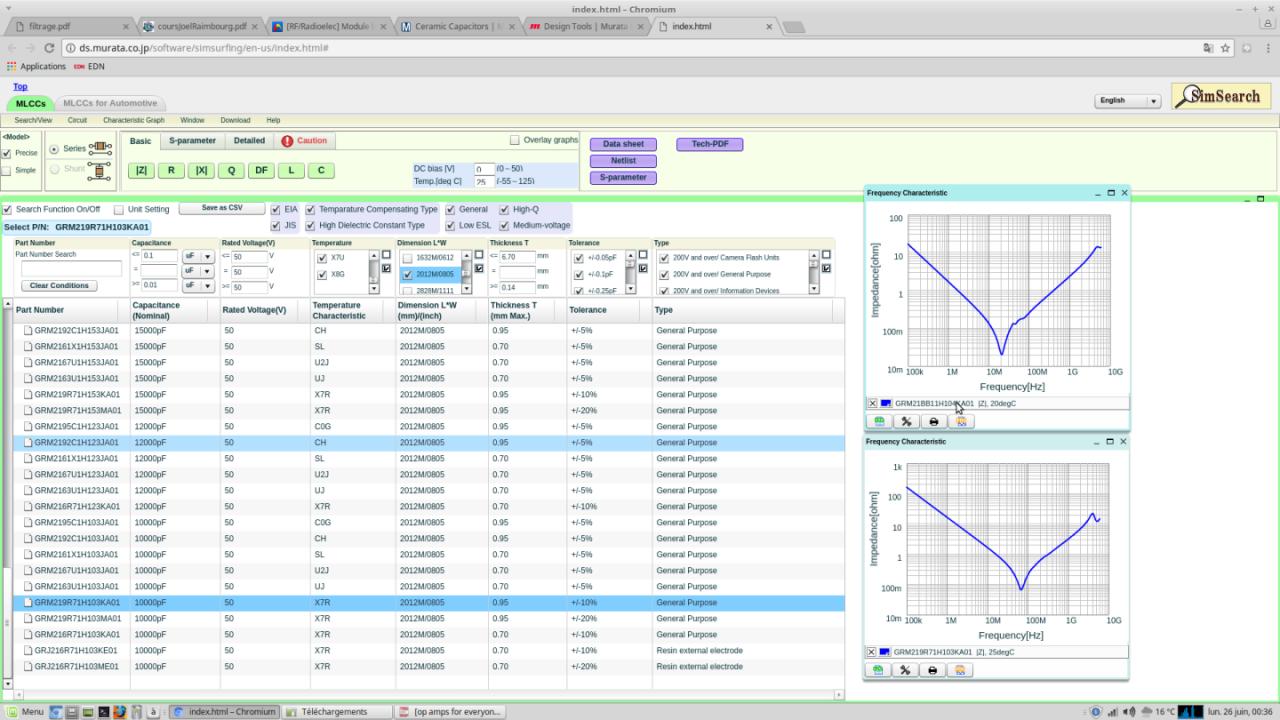The width and height of the screenshot is (1280, 720).
Task: Toggle the Search Function On/Off checkbox
Action: [8, 210]
